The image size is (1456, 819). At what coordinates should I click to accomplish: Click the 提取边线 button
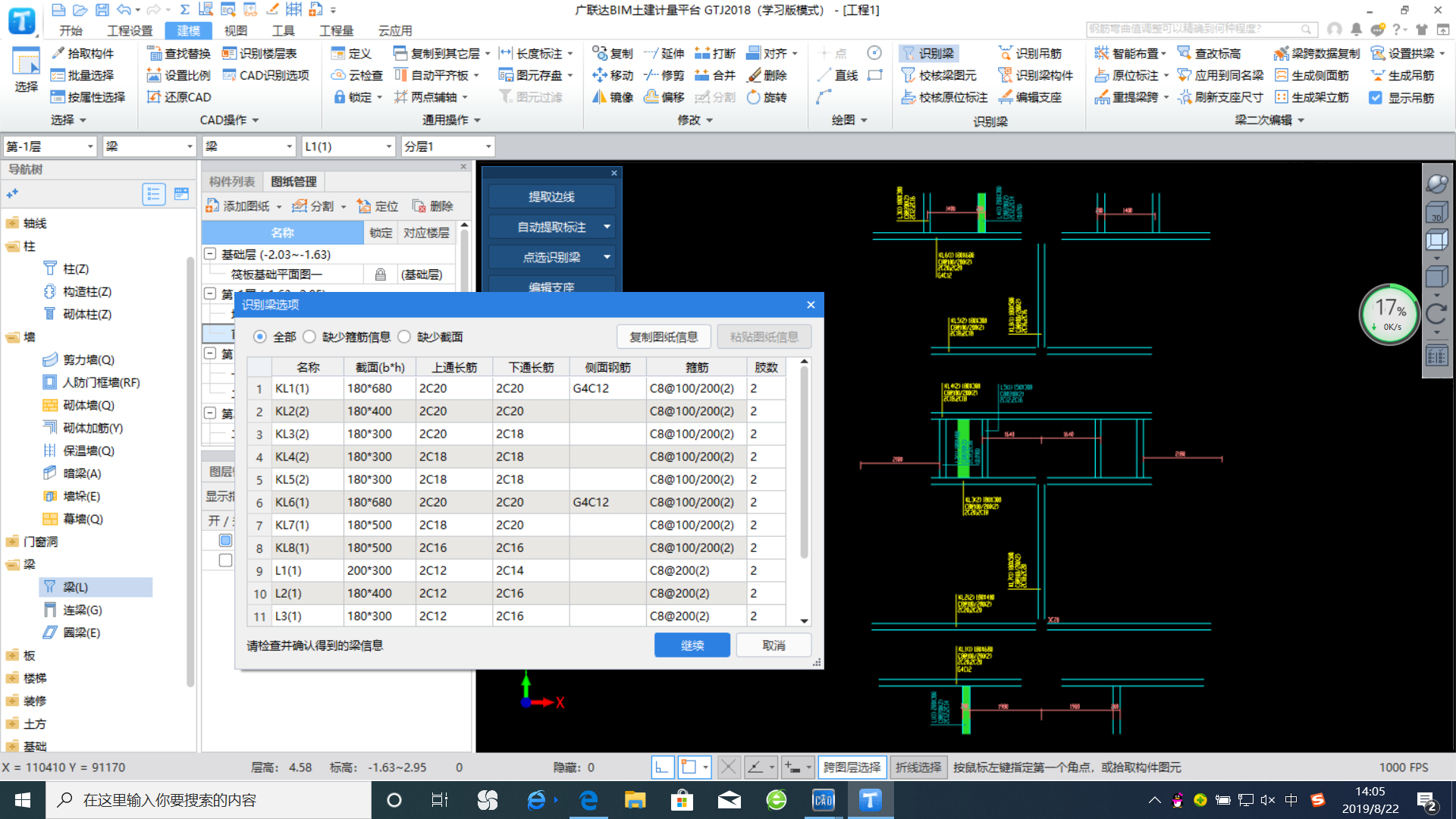(x=551, y=196)
